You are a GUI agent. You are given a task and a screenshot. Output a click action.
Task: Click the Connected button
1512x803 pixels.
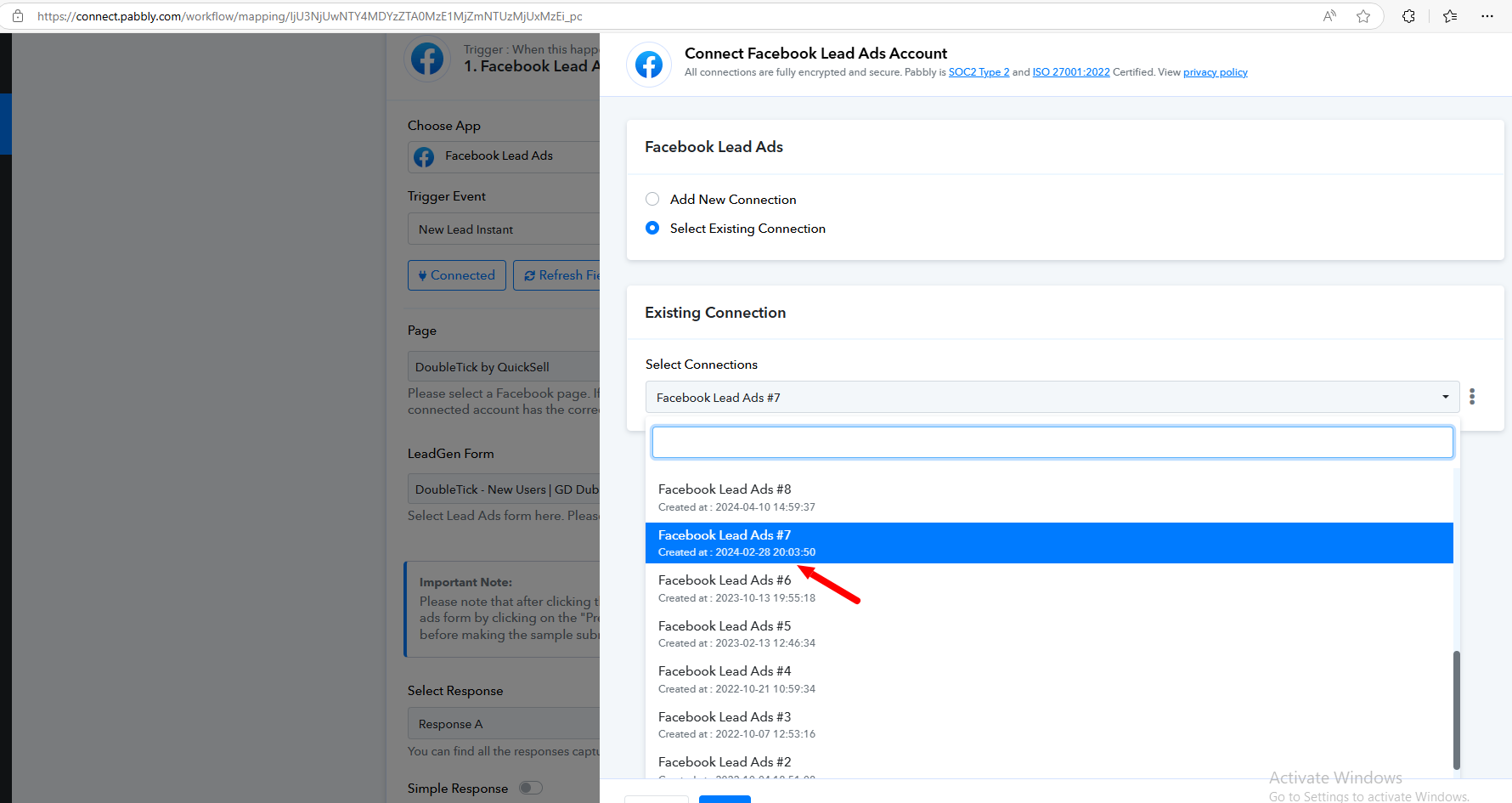[457, 275]
